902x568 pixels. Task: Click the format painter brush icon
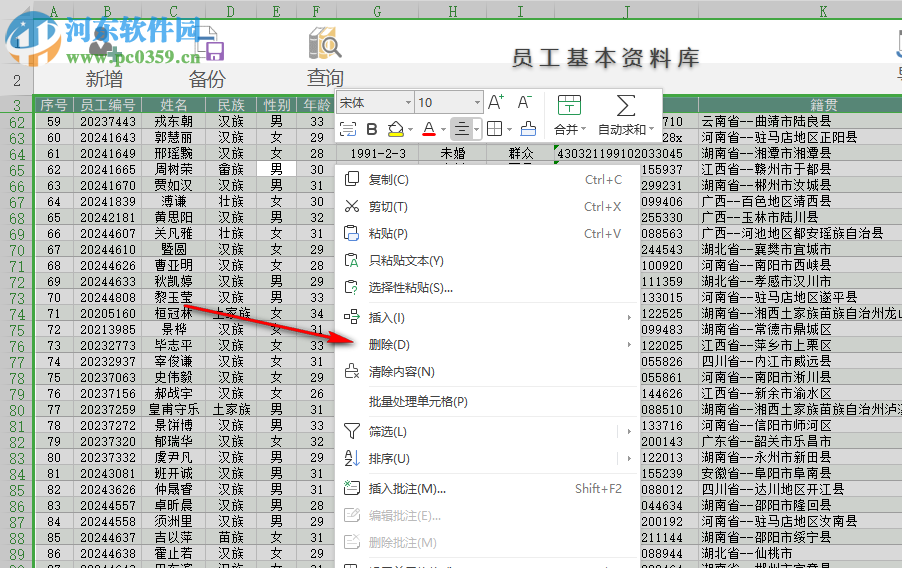click(x=528, y=129)
